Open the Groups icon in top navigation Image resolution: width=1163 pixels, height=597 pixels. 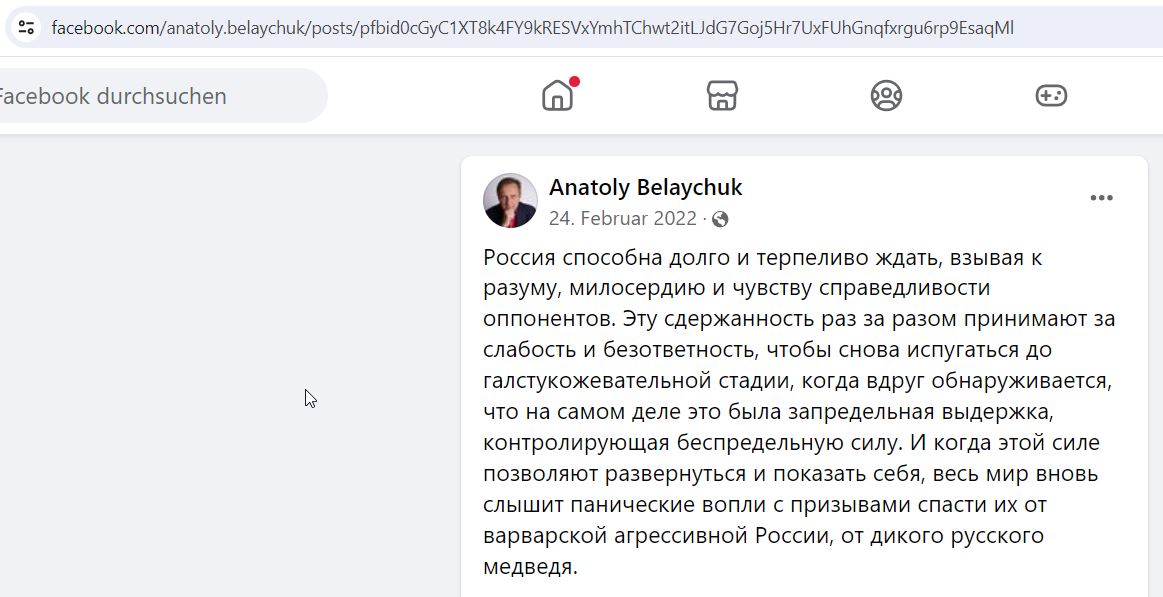pyautogui.click(x=886, y=96)
